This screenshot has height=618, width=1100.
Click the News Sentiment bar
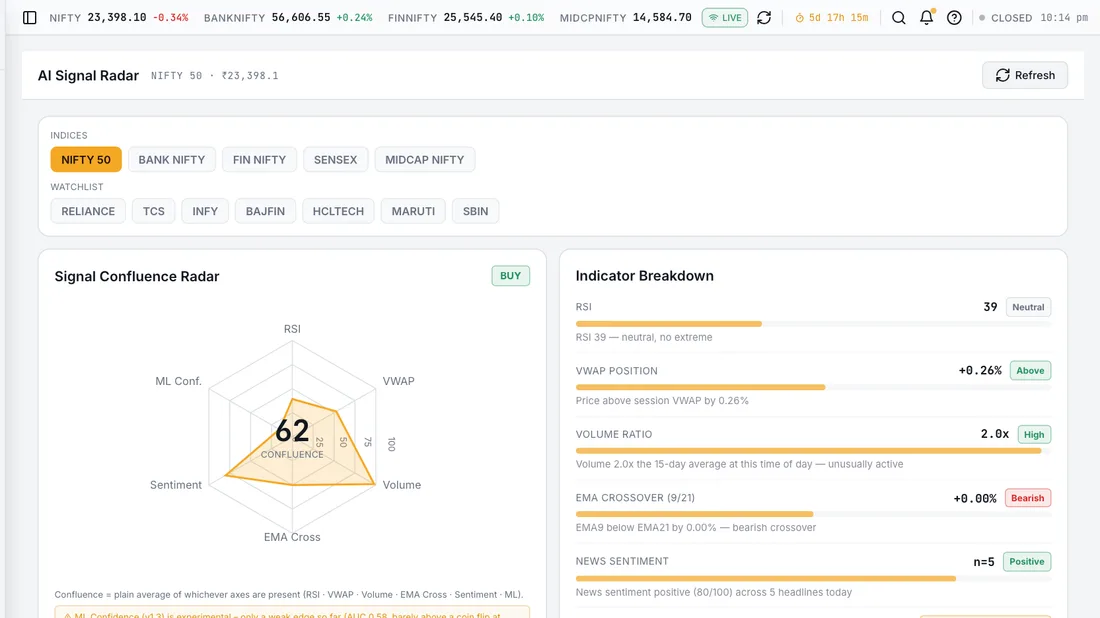(813, 578)
